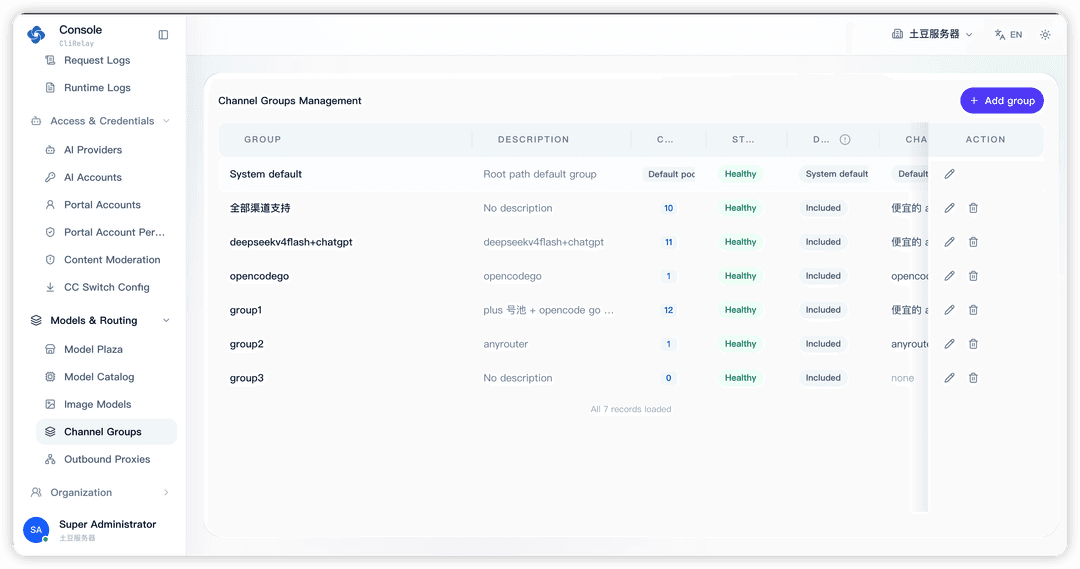Screen dimensions: 1080x569
Task: Expand the Organization section
Action: (101, 493)
